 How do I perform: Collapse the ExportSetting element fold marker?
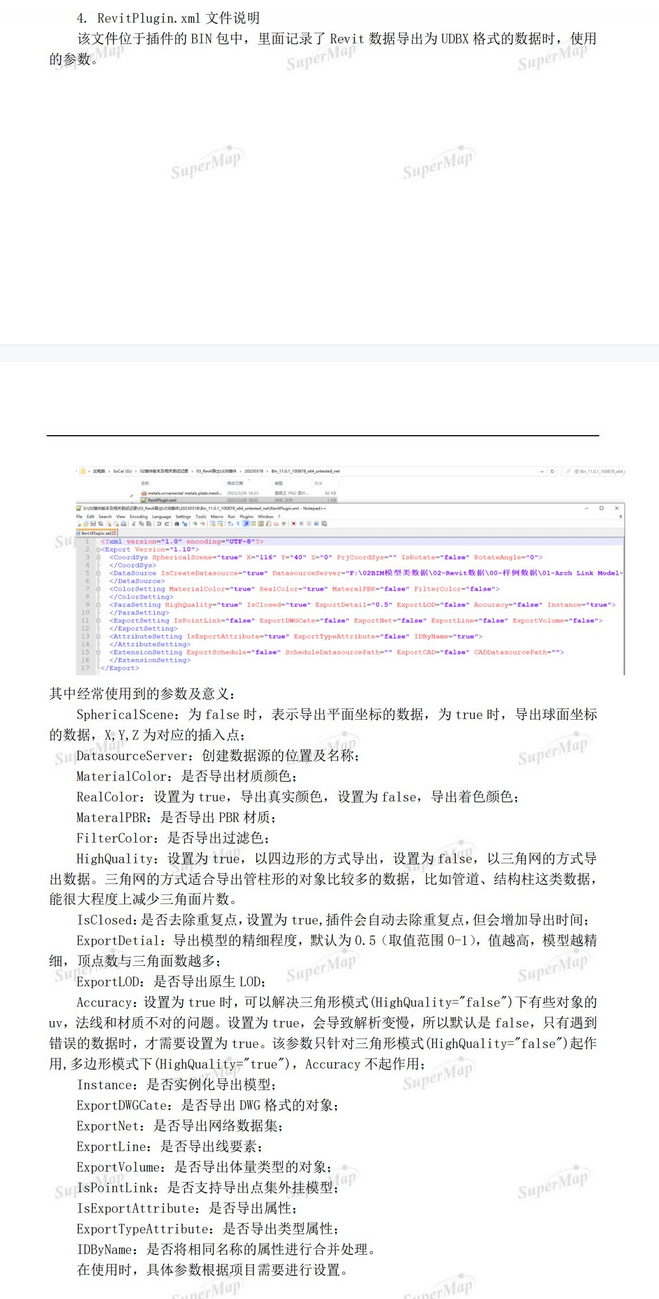pyautogui.click(x=98, y=620)
